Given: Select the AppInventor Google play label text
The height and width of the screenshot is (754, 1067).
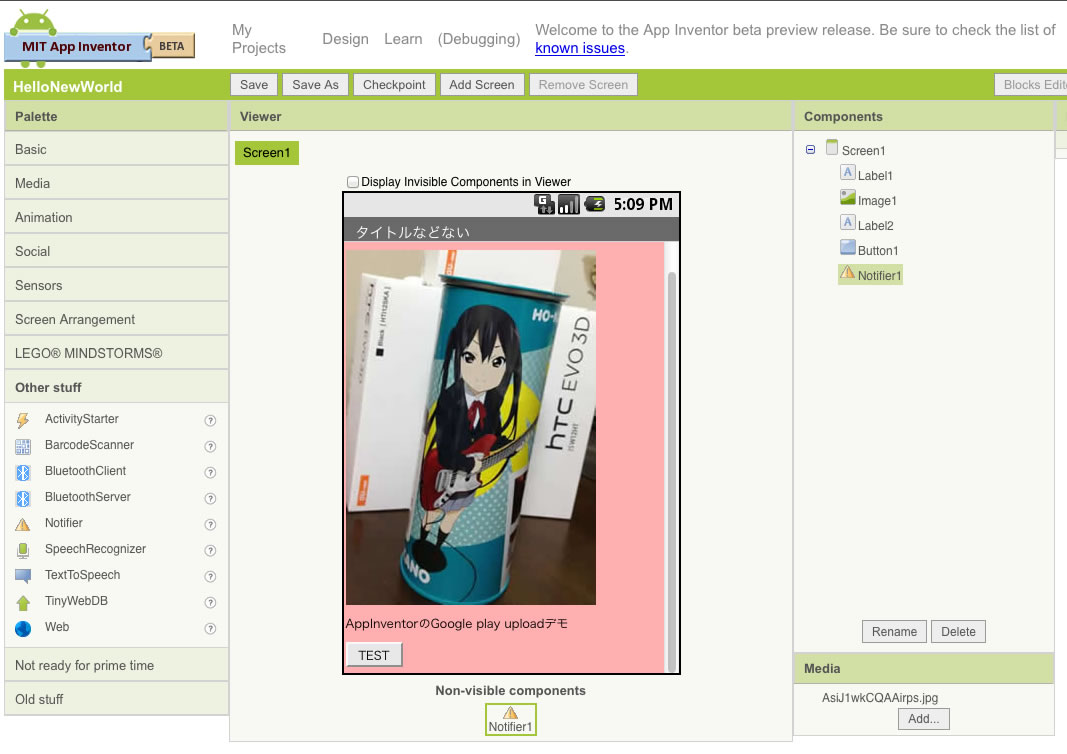Looking at the screenshot, I should point(457,623).
